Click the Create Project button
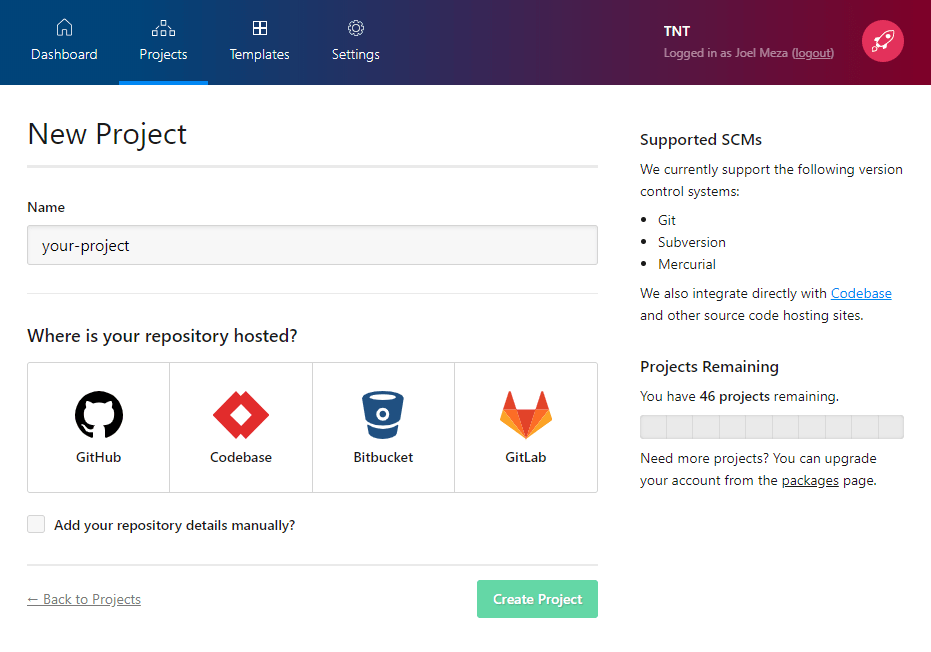Screen dimensions: 931x652 point(537,599)
